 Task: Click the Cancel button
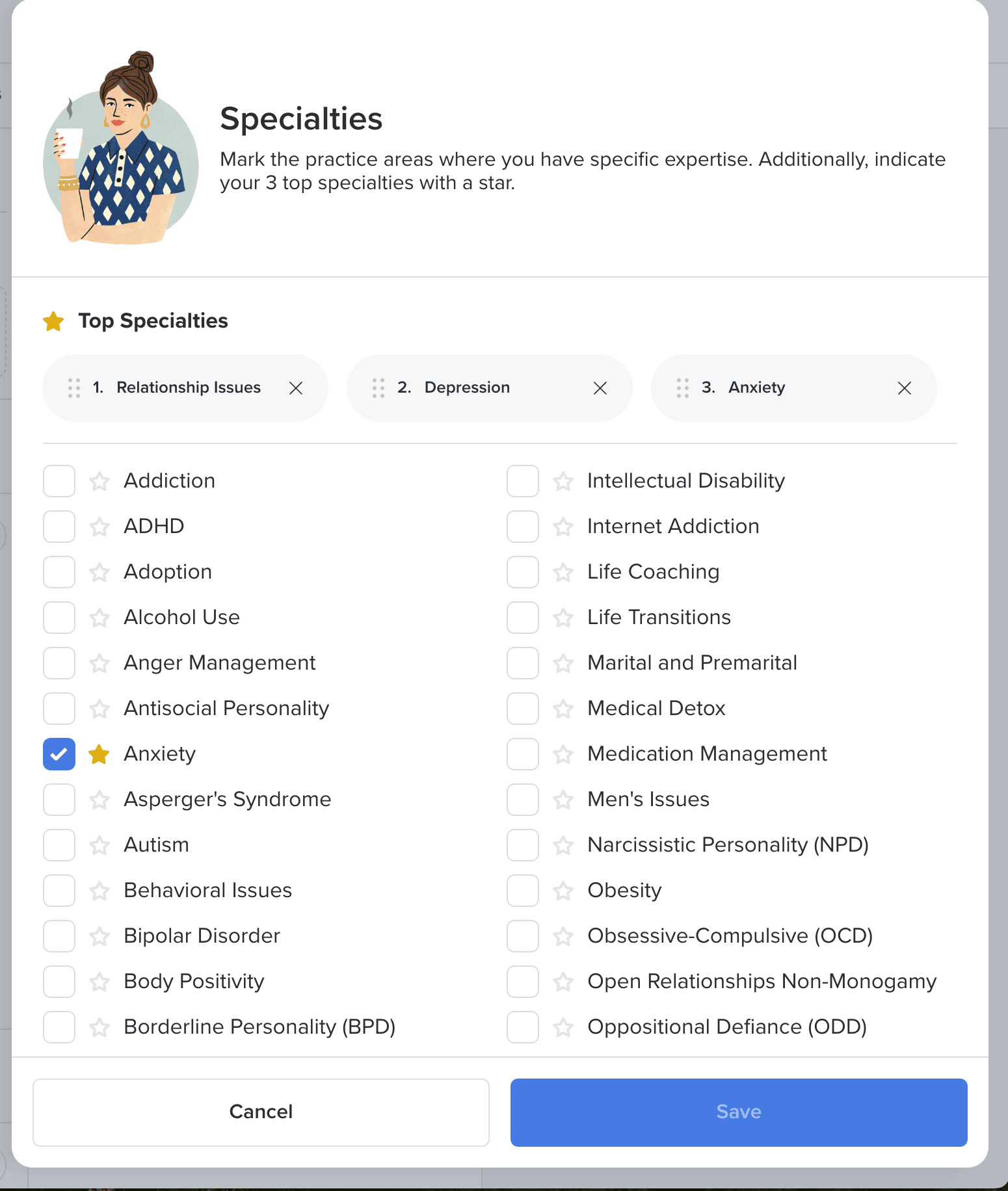point(261,1112)
